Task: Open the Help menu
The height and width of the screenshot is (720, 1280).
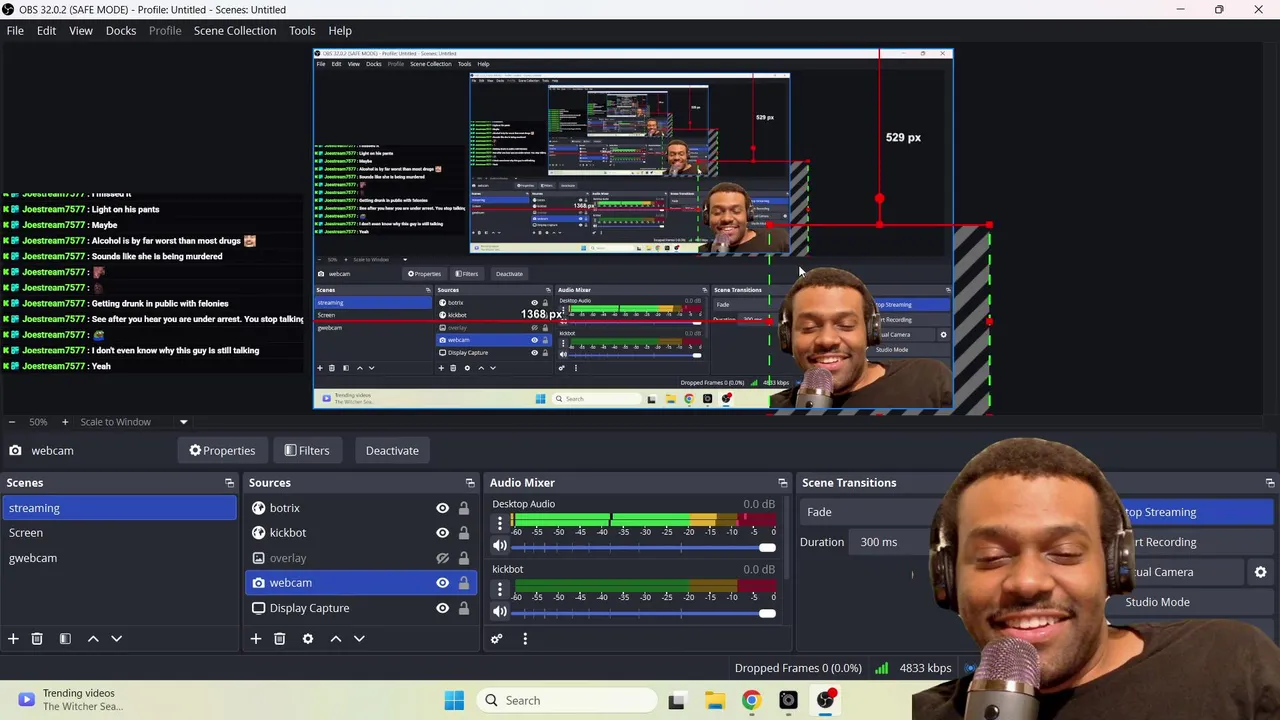Action: click(x=340, y=30)
